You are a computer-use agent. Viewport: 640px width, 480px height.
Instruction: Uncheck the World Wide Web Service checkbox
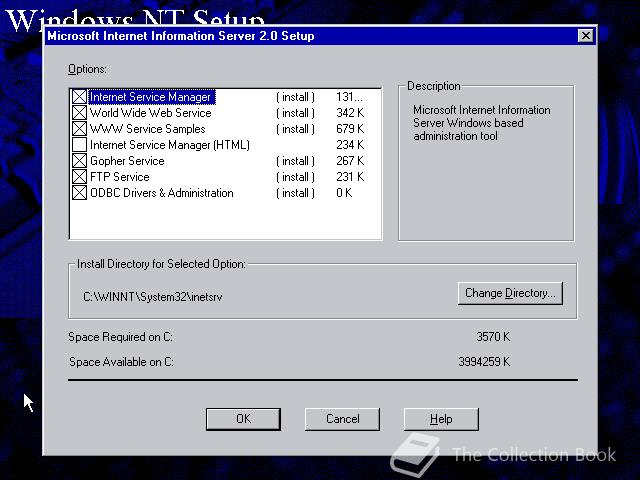pos(79,113)
